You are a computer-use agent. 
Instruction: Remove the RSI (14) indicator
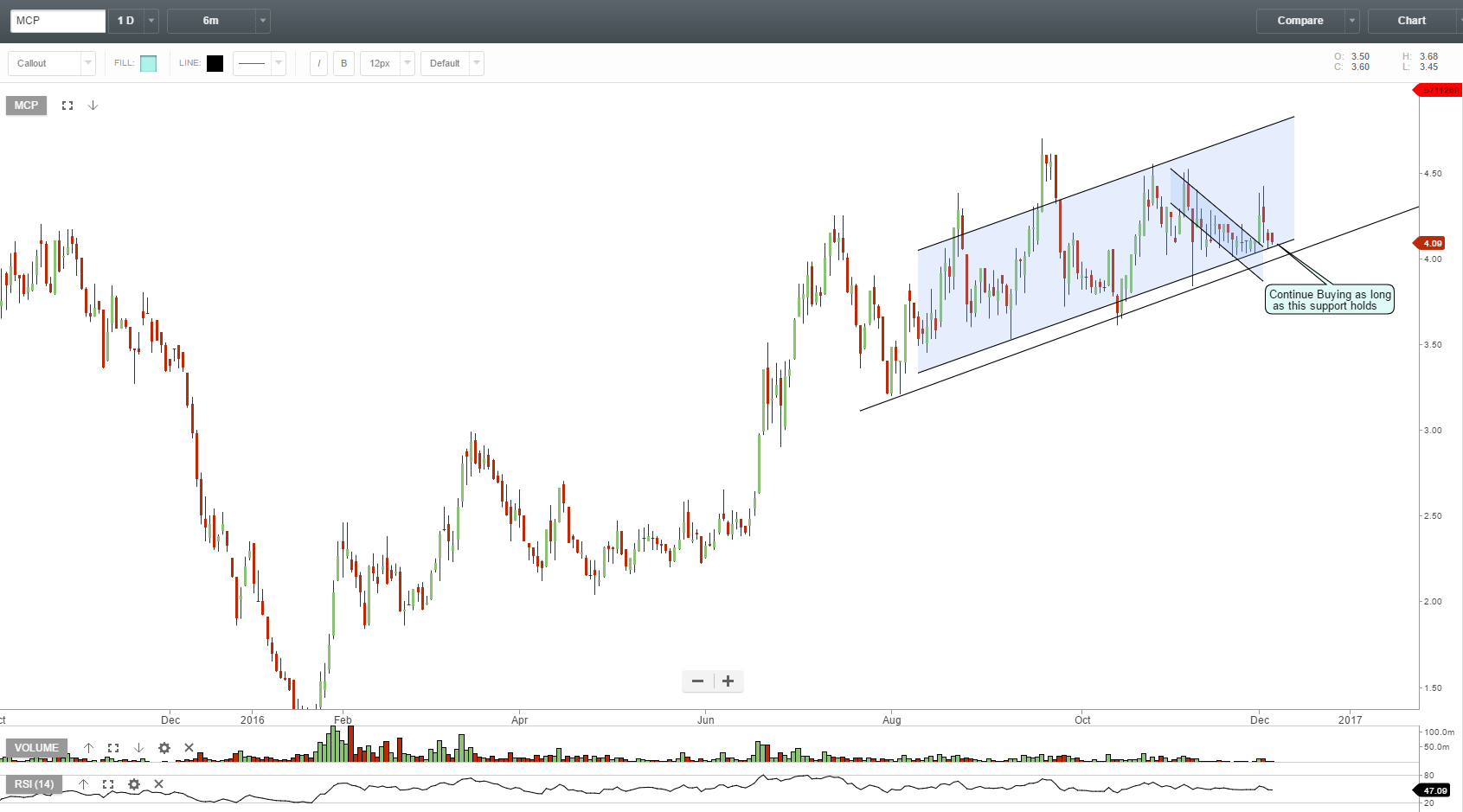point(159,784)
